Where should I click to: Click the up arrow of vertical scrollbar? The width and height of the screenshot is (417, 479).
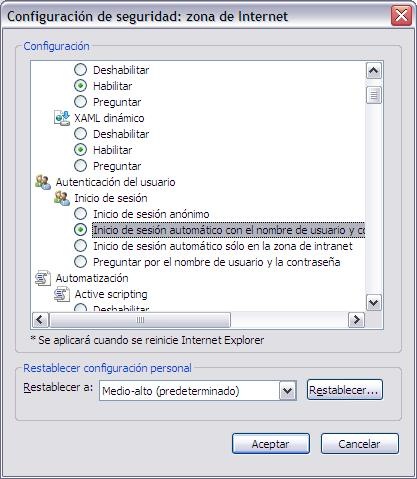pos(374,70)
